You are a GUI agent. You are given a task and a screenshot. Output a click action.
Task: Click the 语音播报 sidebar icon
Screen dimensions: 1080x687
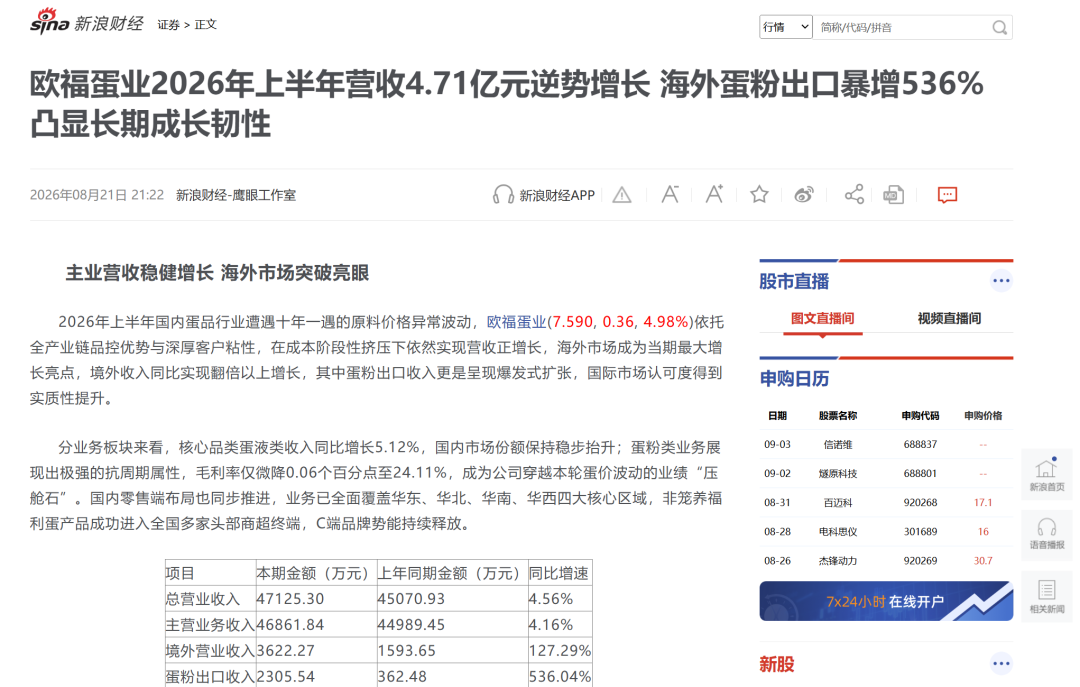[x=1046, y=533]
